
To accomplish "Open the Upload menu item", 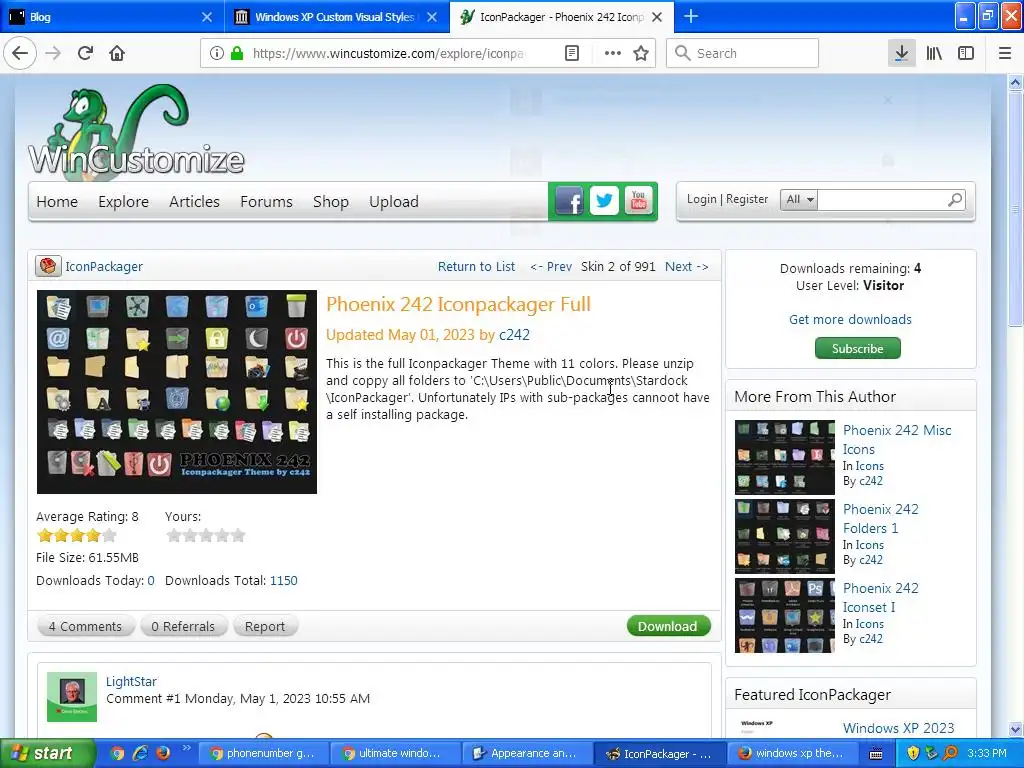I will click(394, 202).
